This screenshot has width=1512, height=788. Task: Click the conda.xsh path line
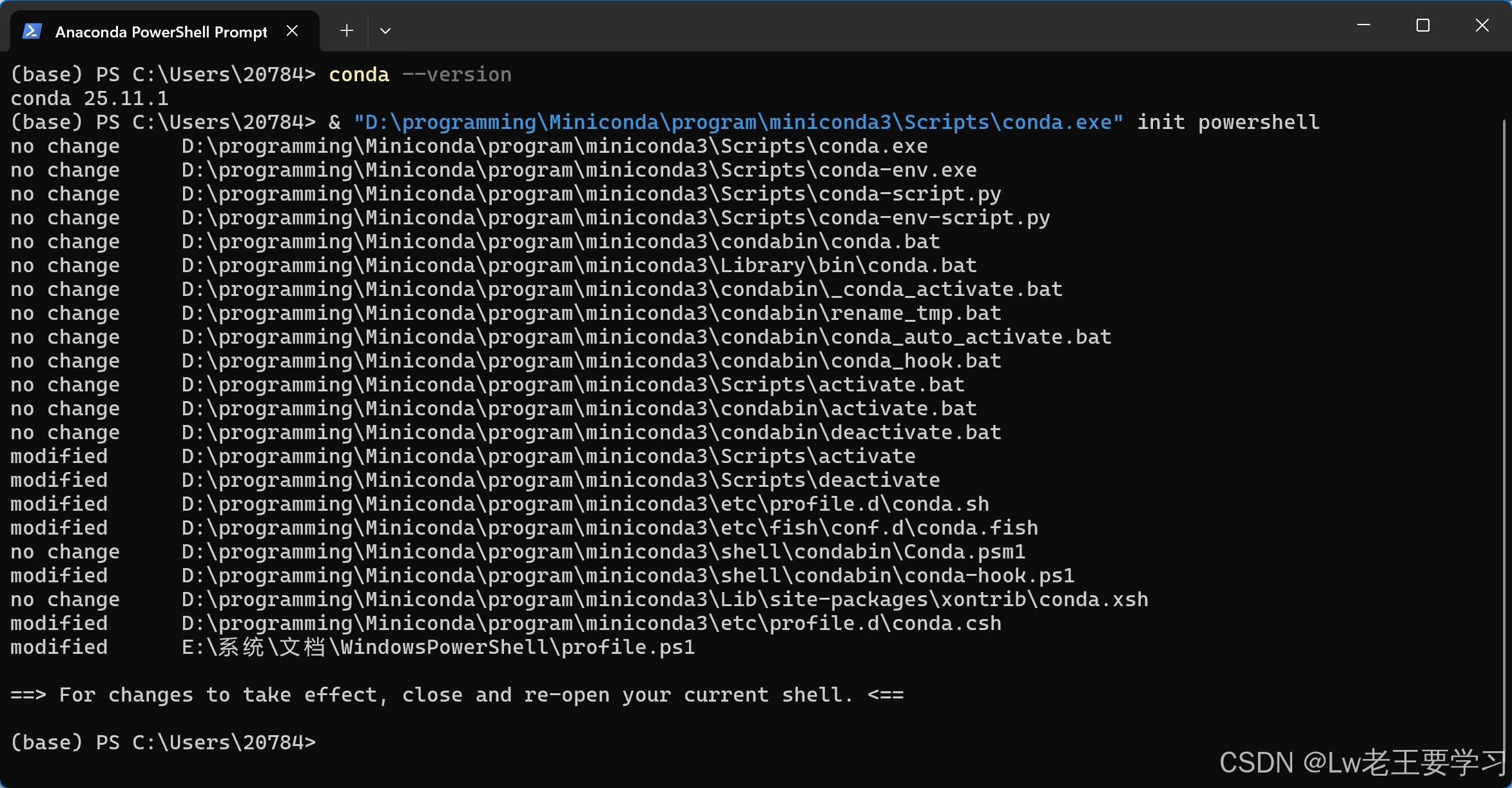click(664, 600)
